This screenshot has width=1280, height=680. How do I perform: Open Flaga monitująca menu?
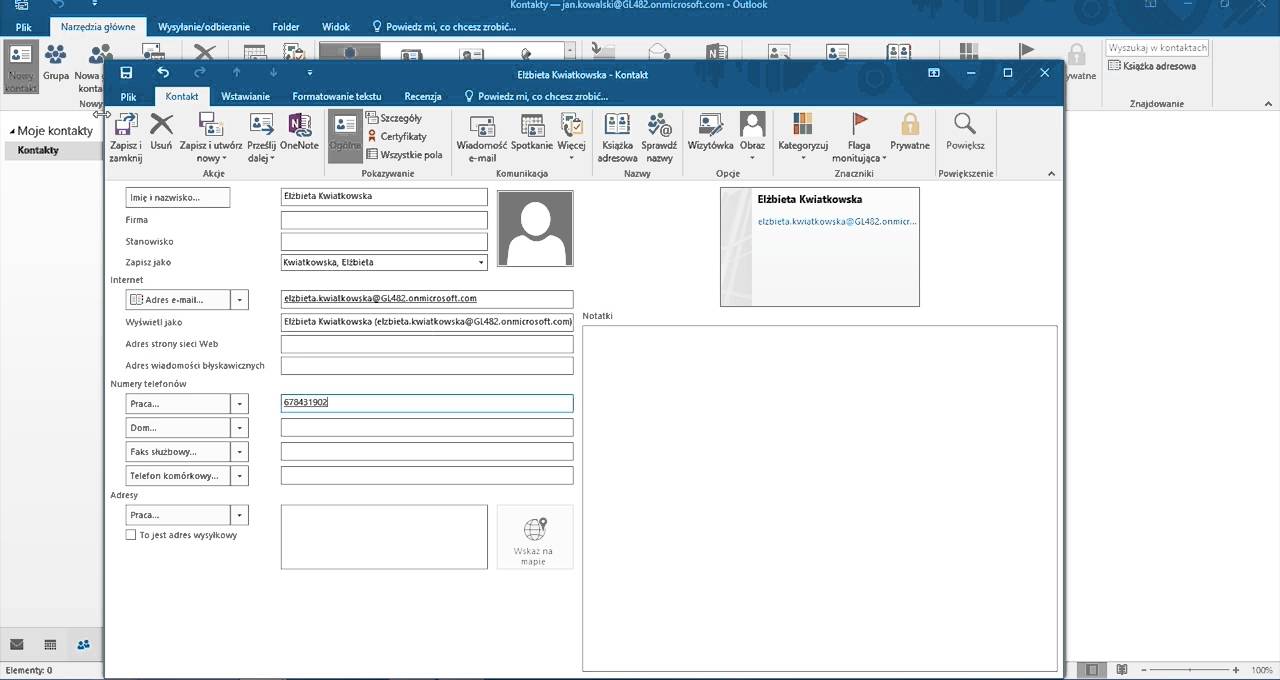coord(858,137)
